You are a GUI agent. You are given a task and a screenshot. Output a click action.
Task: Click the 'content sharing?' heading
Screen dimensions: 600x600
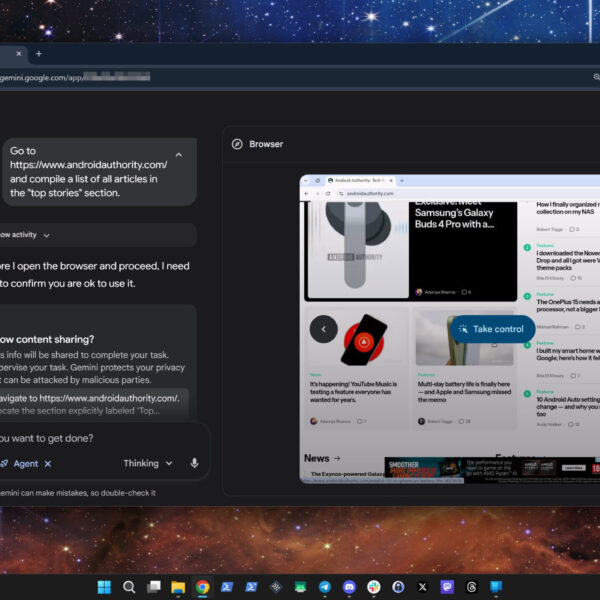point(47,339)
